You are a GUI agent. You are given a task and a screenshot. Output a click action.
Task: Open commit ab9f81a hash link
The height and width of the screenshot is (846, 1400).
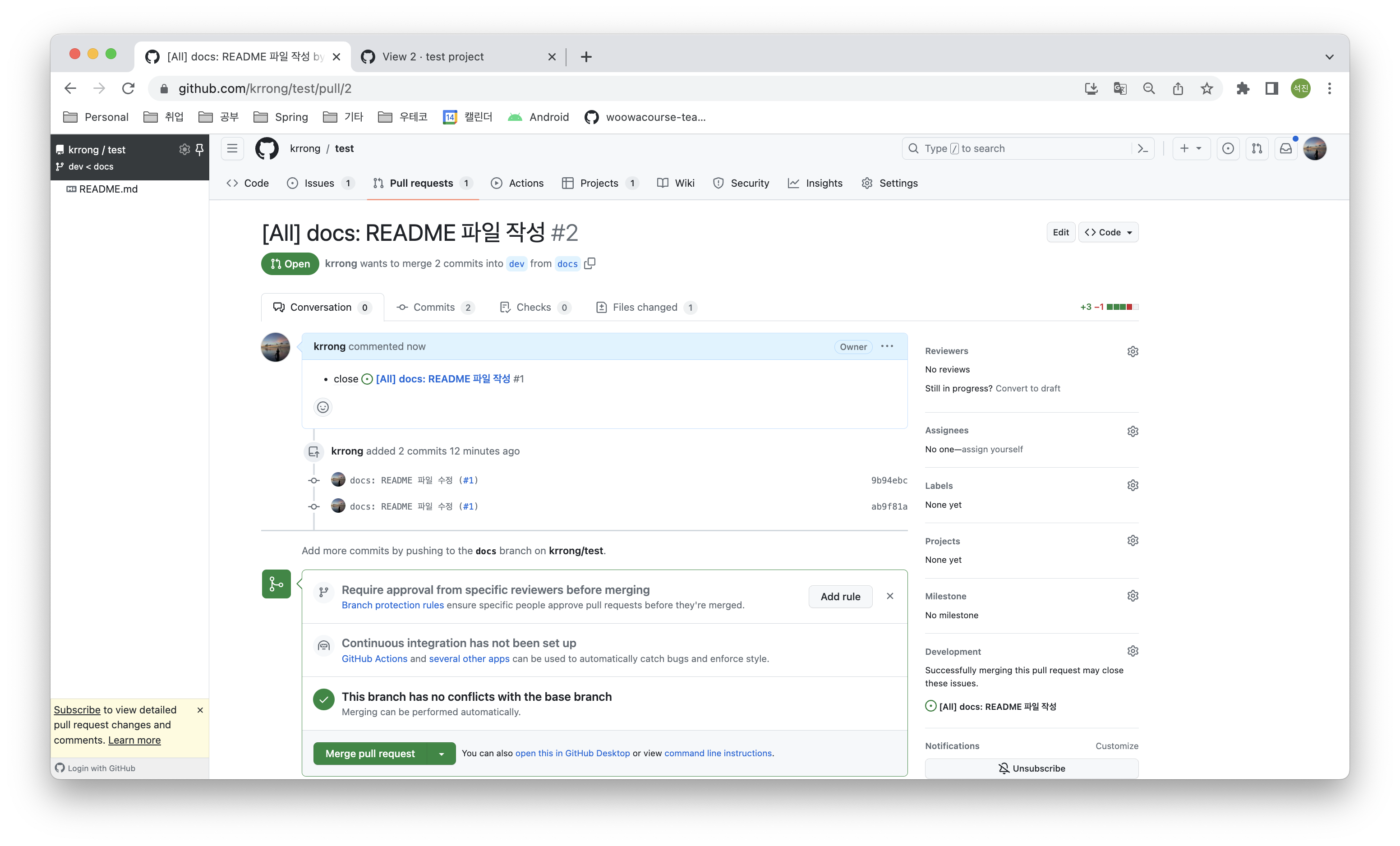889,507
